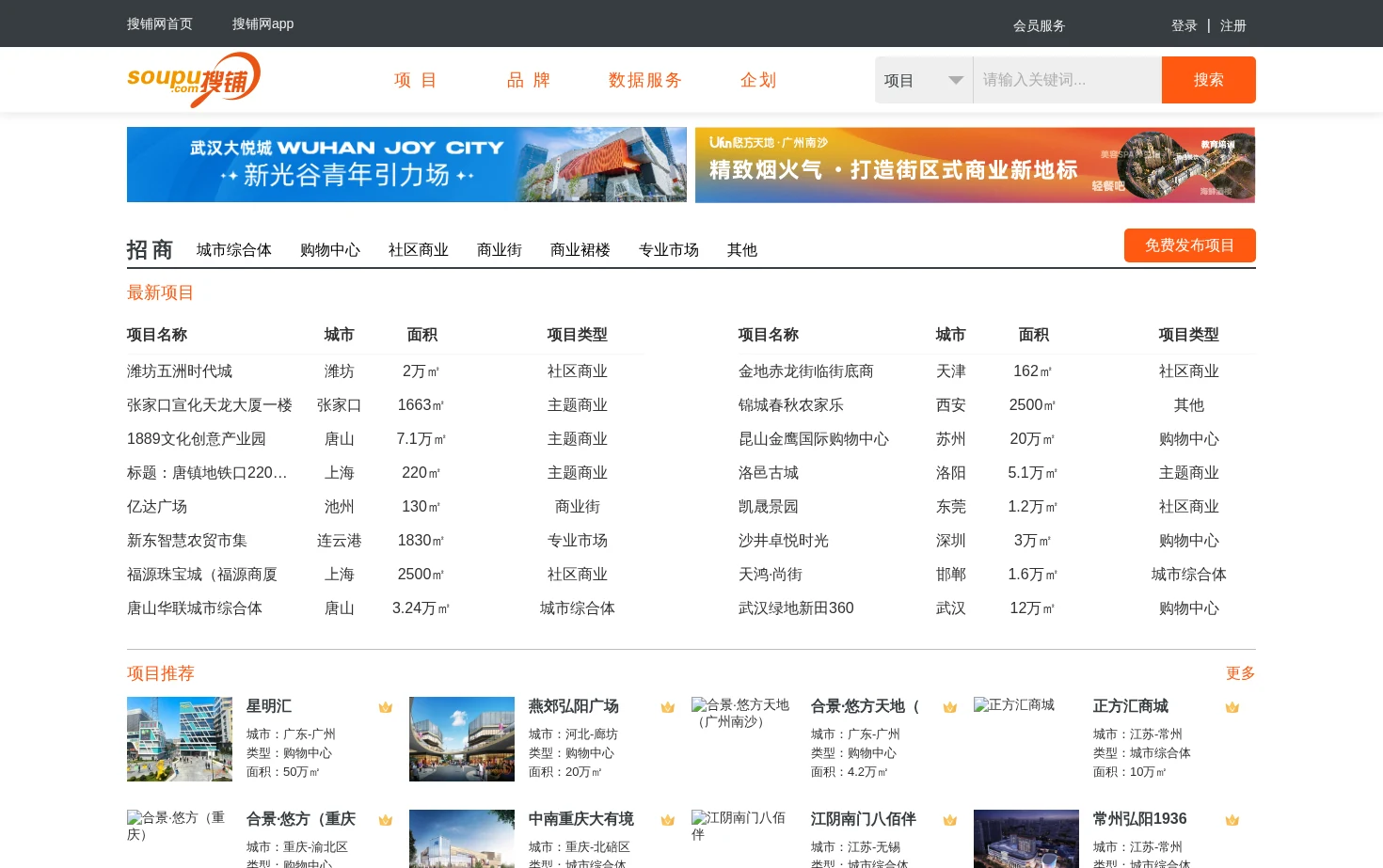Open 数据服务 in the main navigation
This screenshot has height=868, width=1383.
tap(645, 80)
